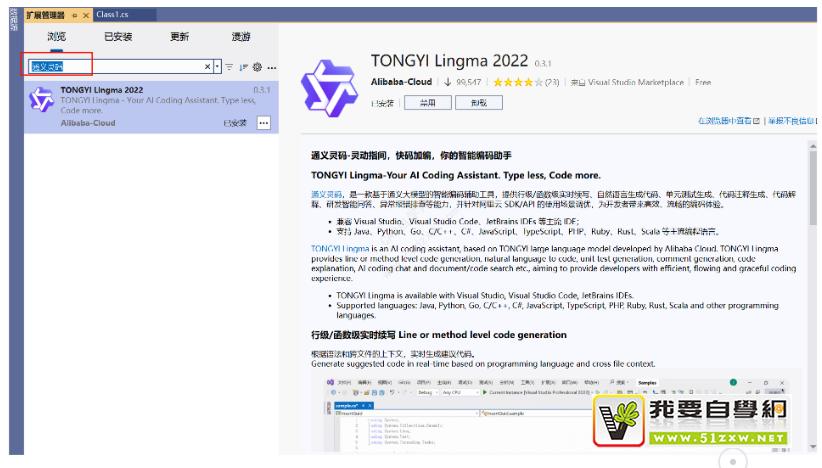The height and width of the screenshot is (468, 822).
Task: Click the TONGYI Lingma icon in results list
Action: 41,99
